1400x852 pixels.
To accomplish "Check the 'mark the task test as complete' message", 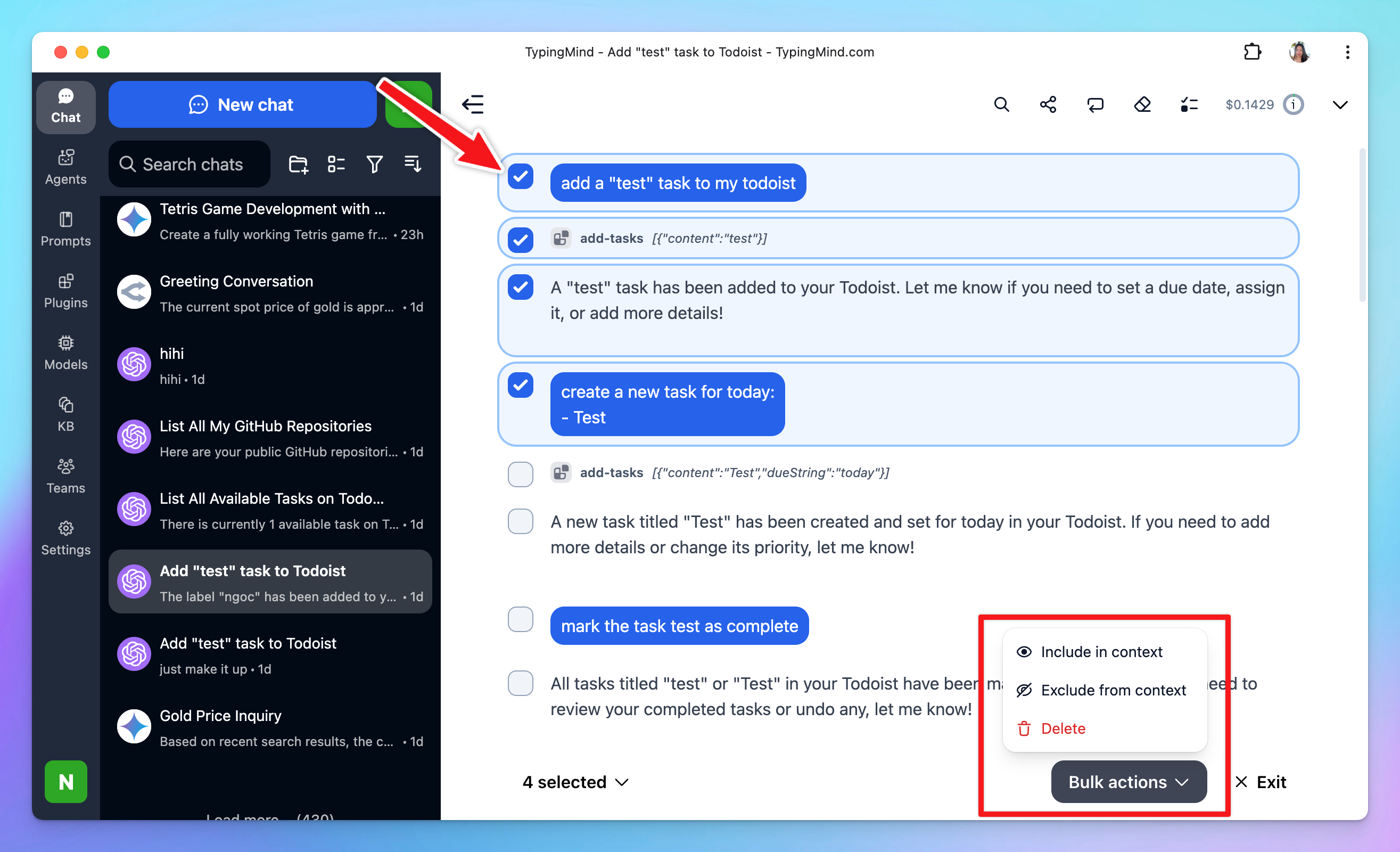I will click(521, 619).
